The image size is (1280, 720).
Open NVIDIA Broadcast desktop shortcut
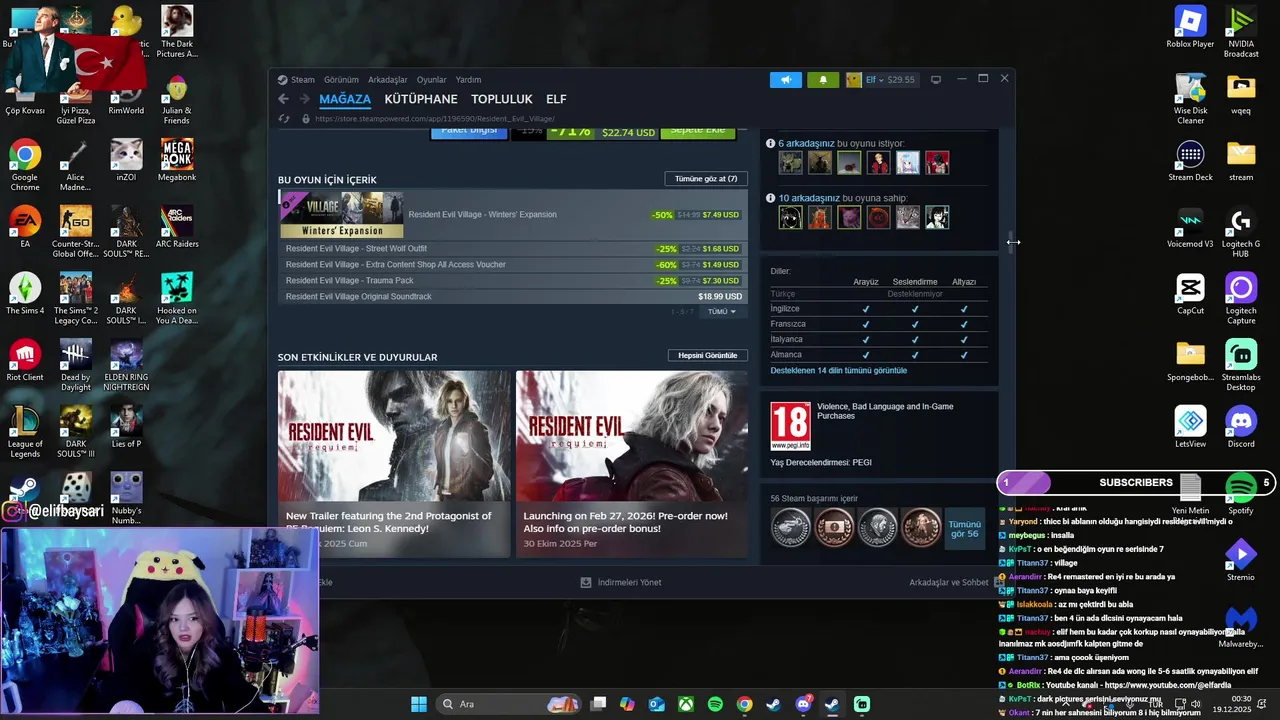(1241, 32)
